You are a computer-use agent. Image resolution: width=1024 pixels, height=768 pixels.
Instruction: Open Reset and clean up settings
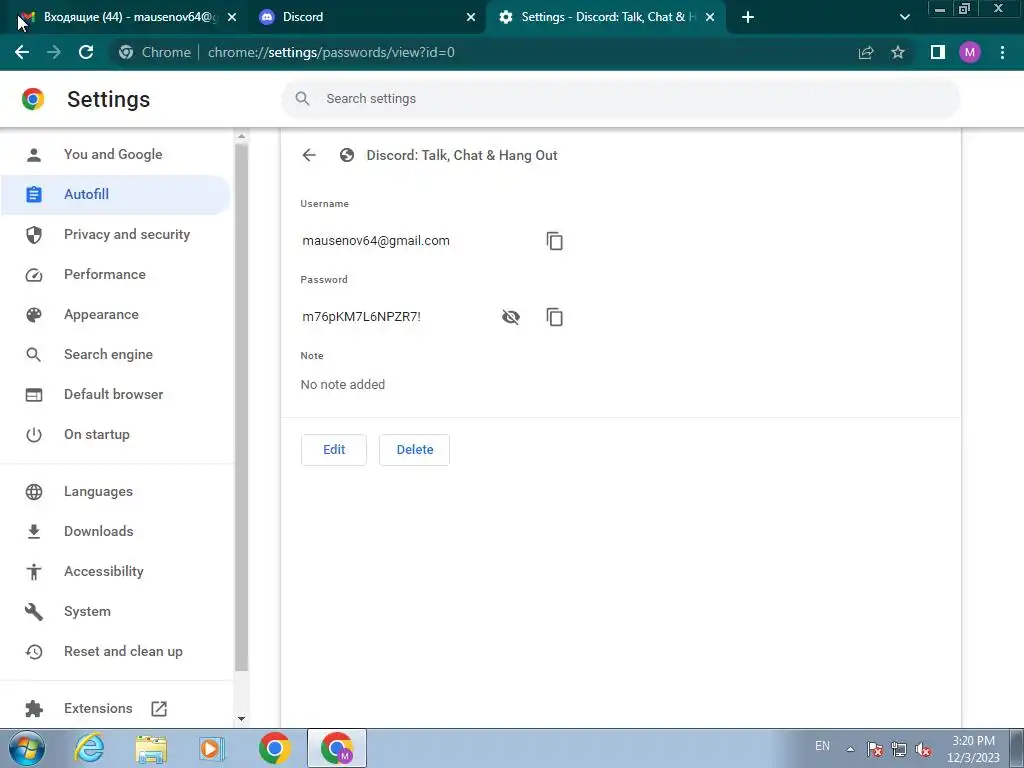point(115,651)
